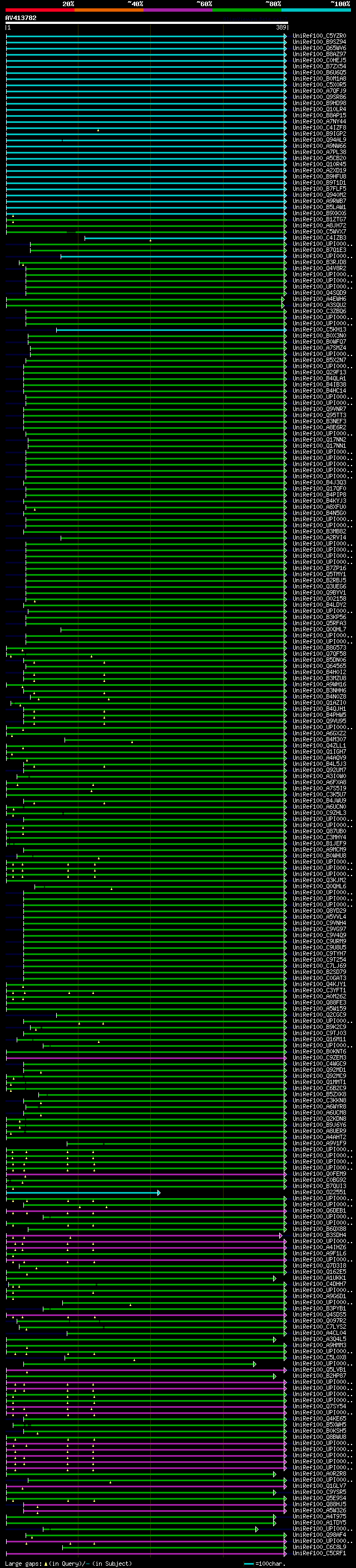Select hit label UniRef100_C3ZBQ6

click(x=319, y=311)
